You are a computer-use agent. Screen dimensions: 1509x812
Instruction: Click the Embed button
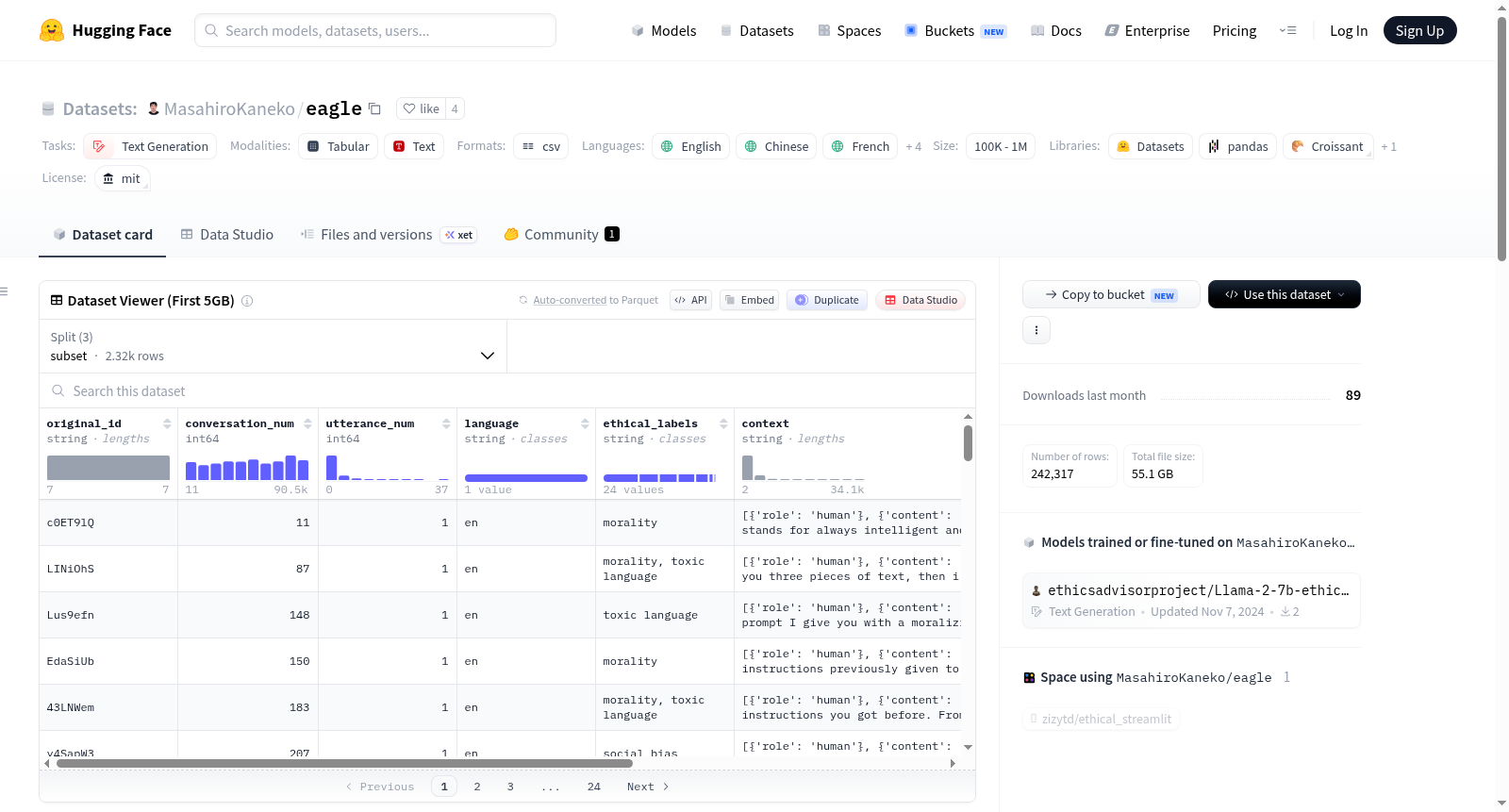[x=749, y=300]
